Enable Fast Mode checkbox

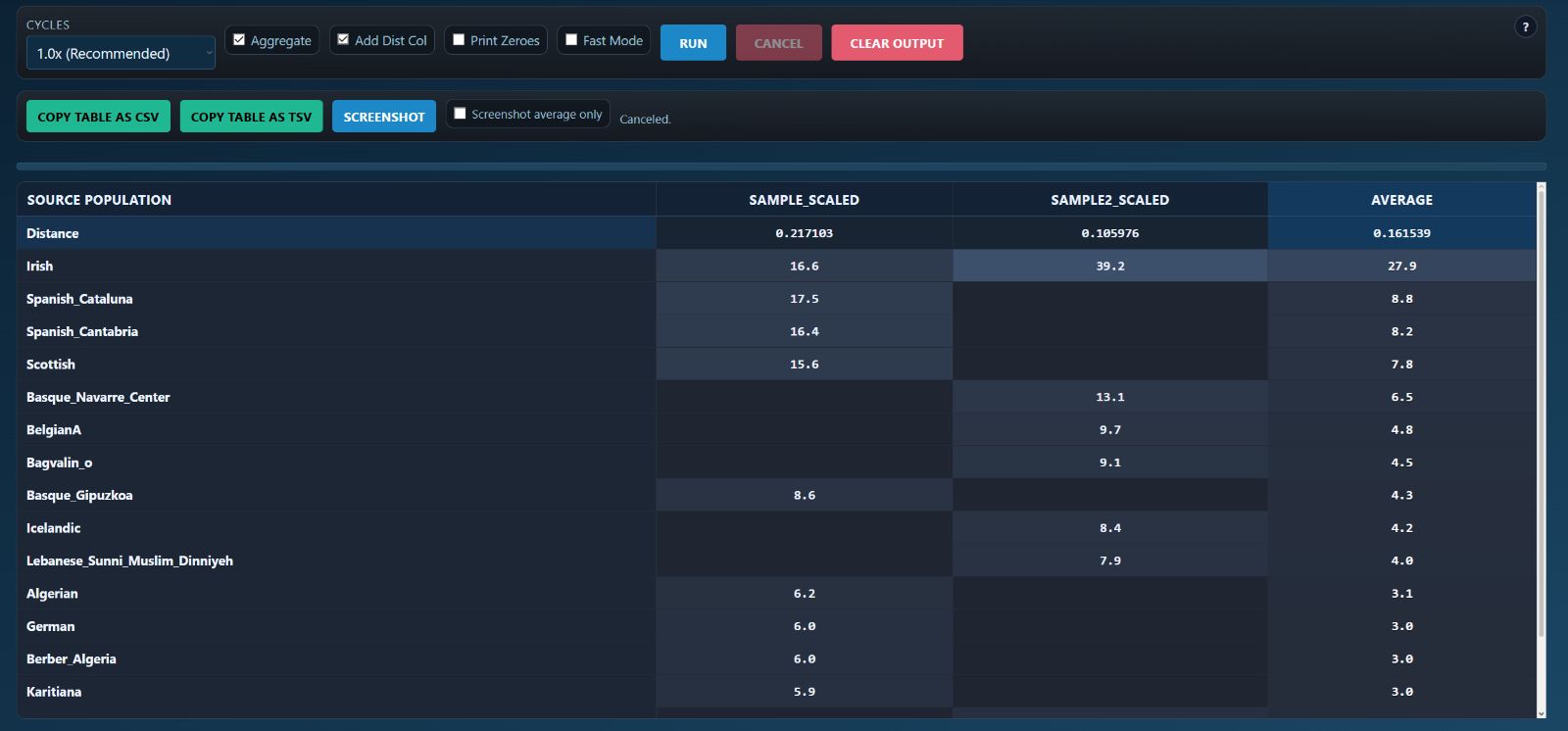coord(571,40)
